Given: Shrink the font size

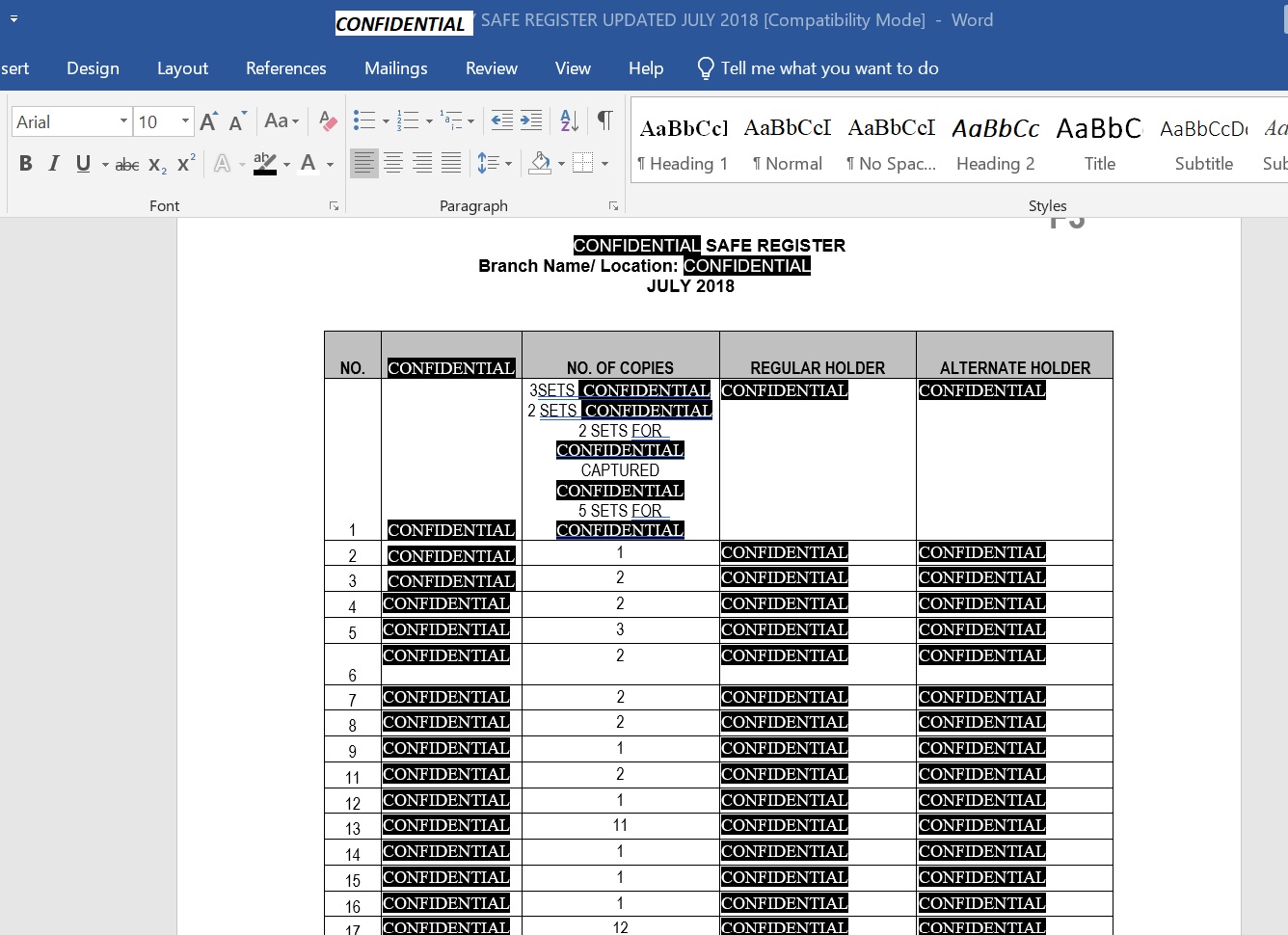Looking at the screenshot, I should 237,121.
